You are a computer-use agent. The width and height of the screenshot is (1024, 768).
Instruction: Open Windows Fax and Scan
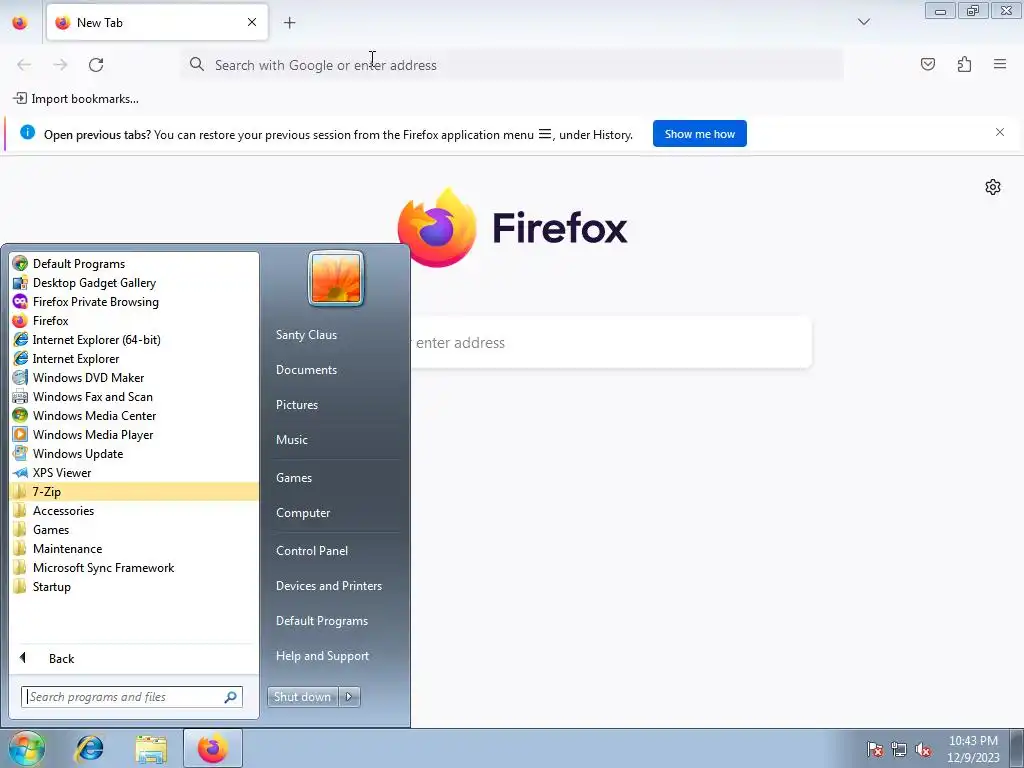pyautogui.click(x=134, y=396)
